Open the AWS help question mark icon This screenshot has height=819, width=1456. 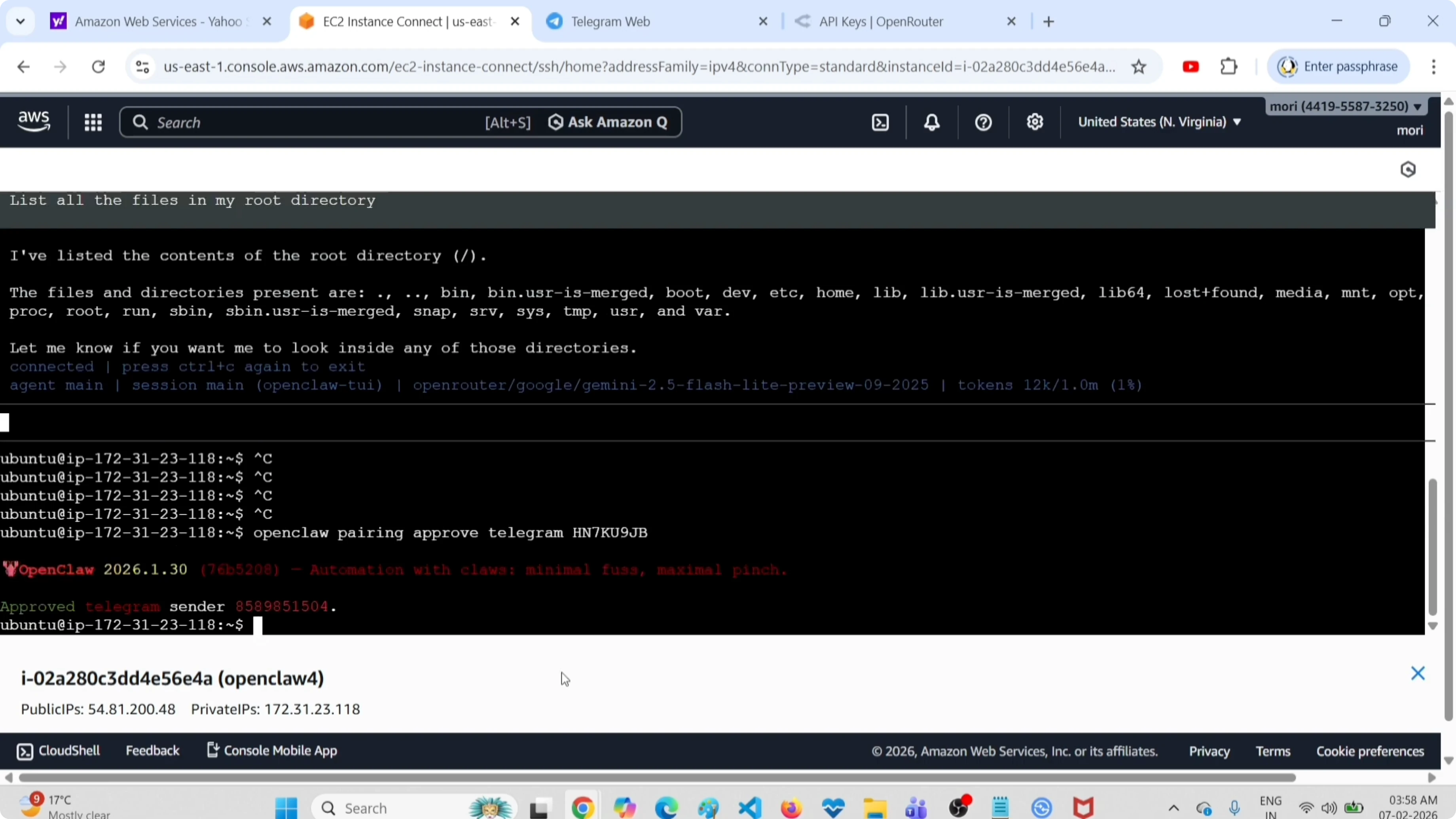983,123
